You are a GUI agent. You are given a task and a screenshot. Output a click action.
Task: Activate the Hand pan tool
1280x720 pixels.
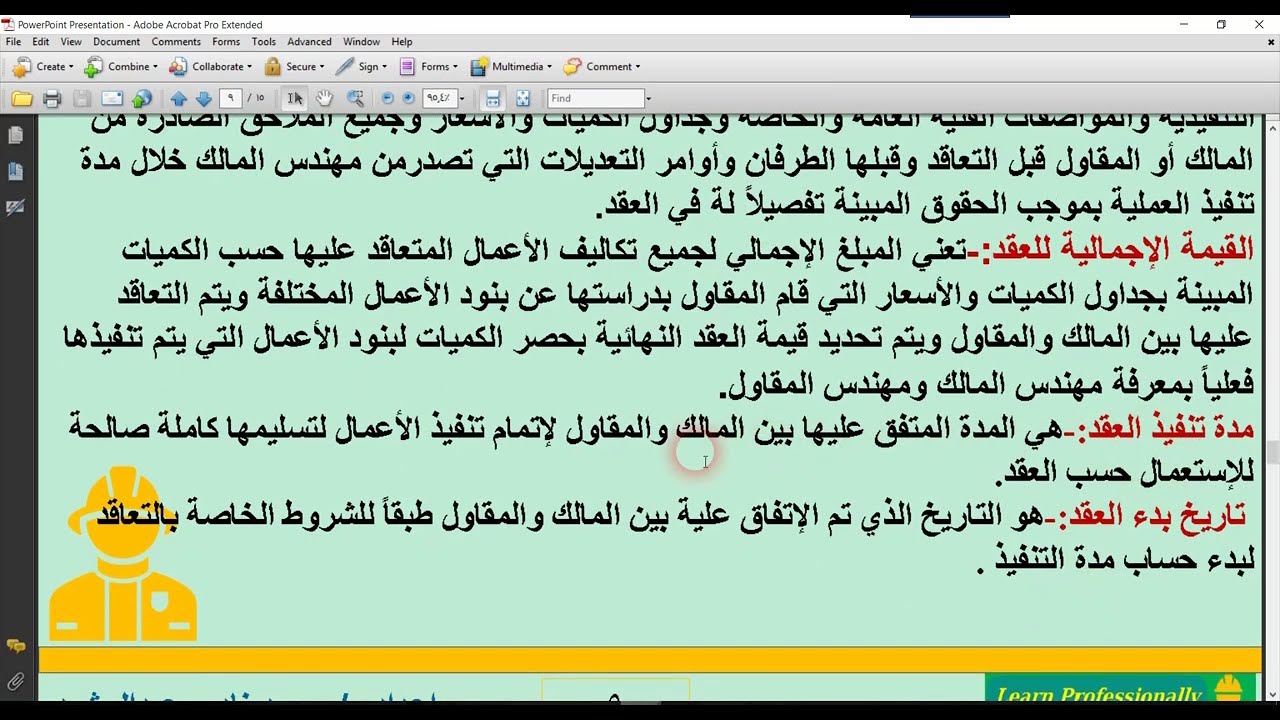(x=325, y=98)
